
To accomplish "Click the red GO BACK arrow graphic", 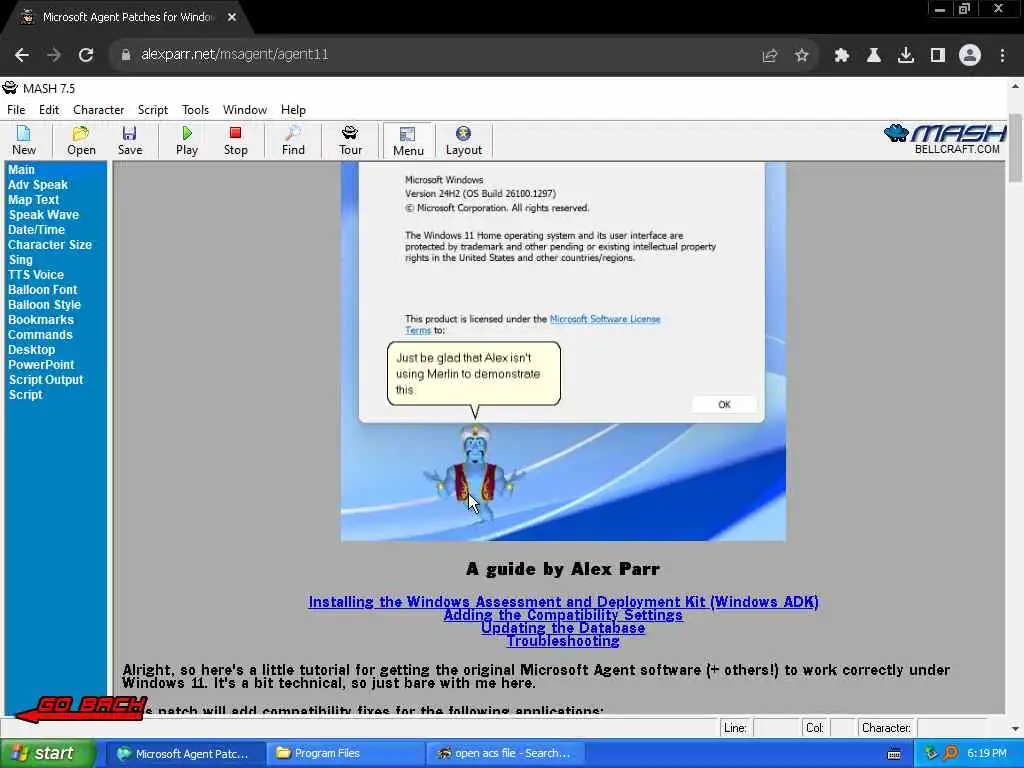I will (x=80, y=709).
